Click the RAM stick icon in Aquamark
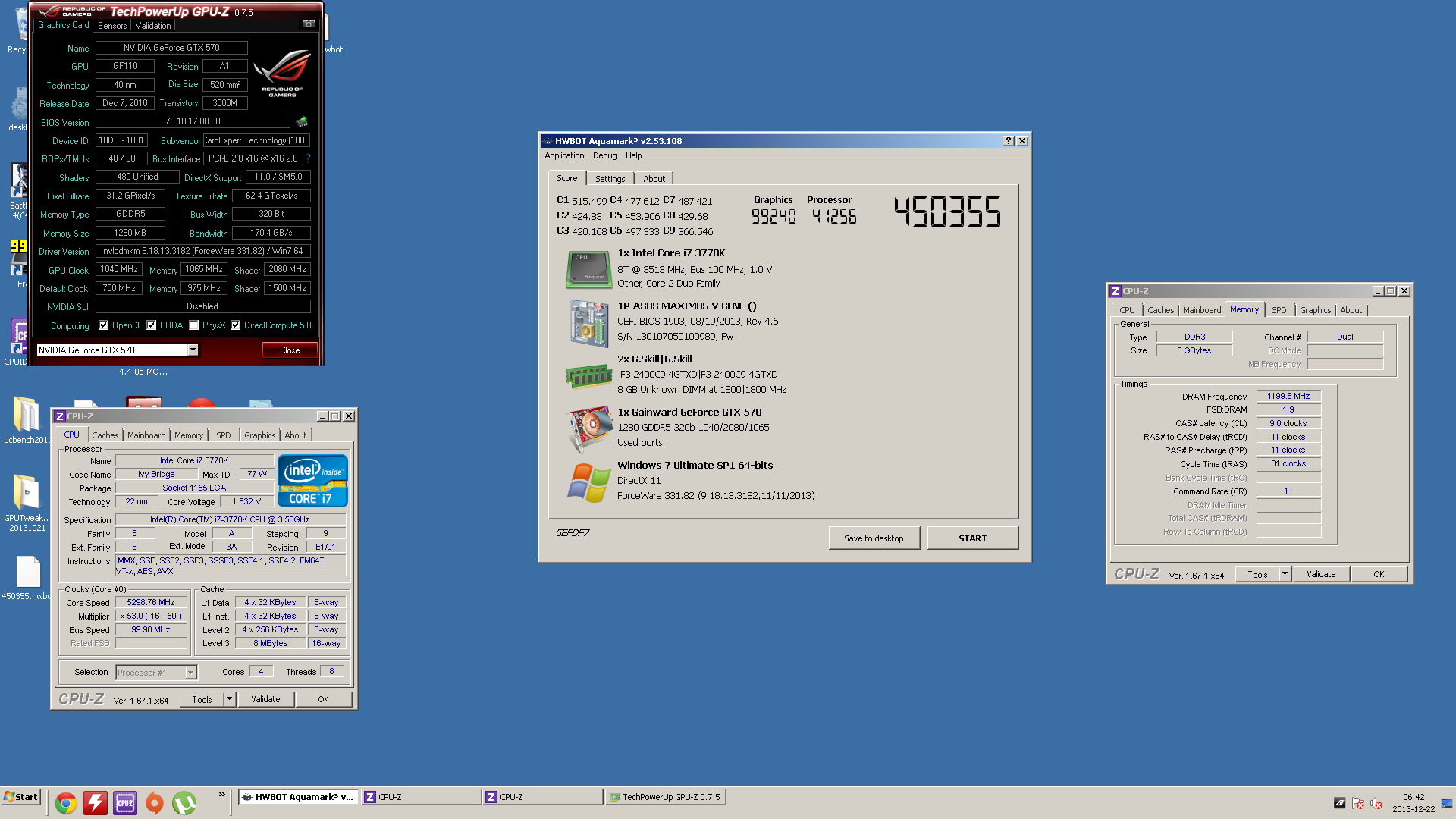Image resolution: width=1456 pixels, height=819 pixels. 589,375
